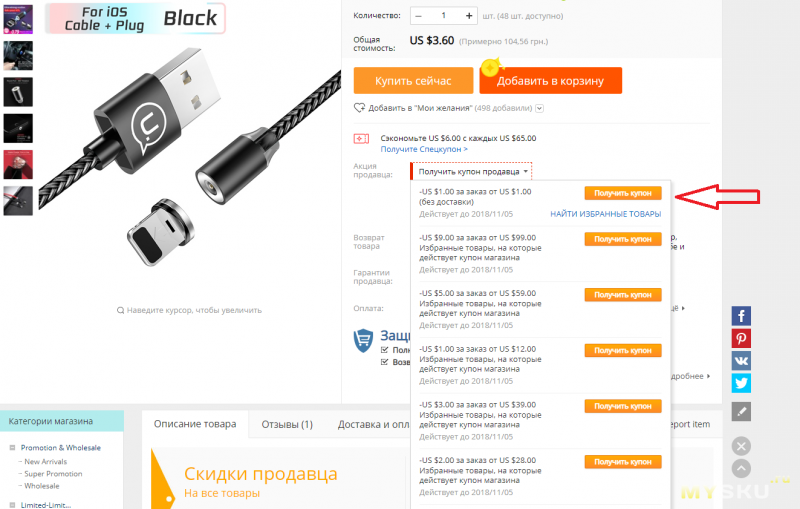Increase quantity with plus button

468,16
